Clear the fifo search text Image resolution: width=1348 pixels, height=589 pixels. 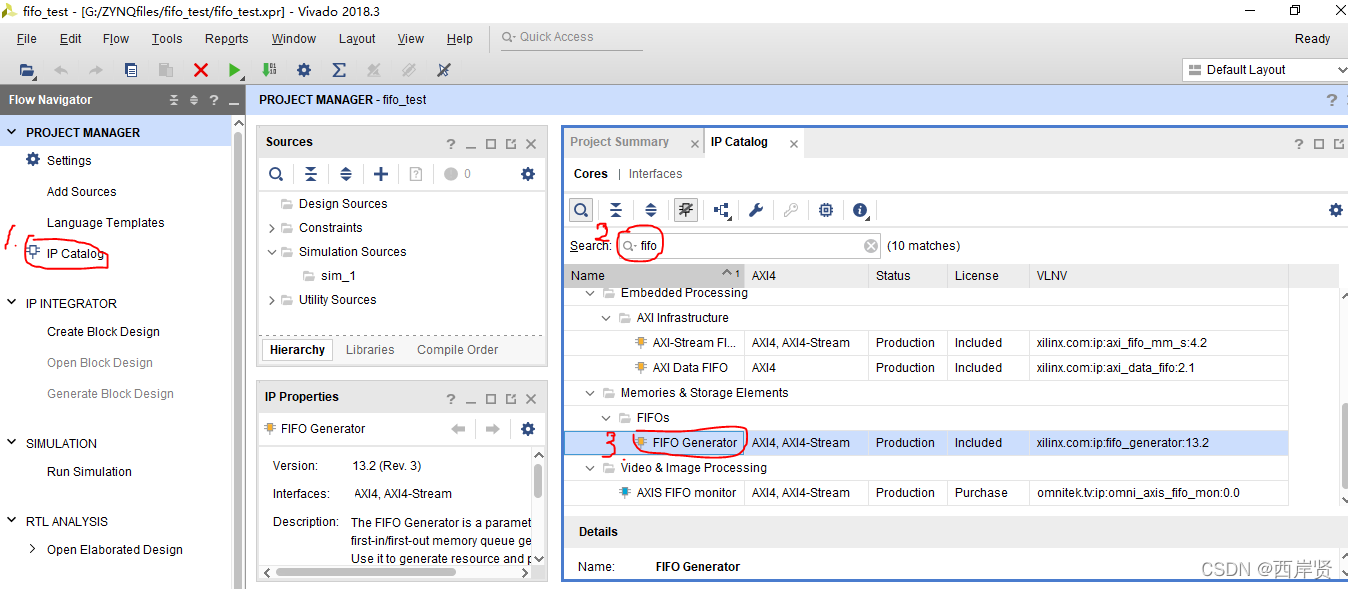tap(871, 246)
